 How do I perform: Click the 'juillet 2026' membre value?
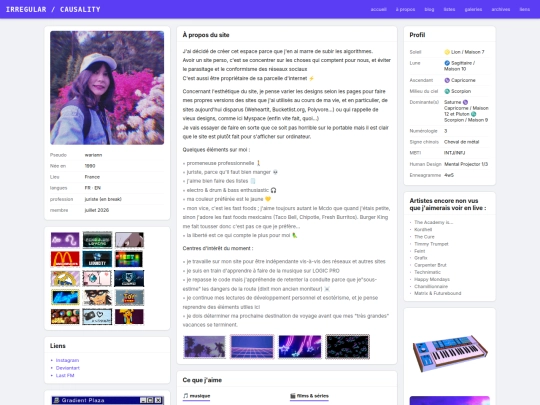point(97,210)
